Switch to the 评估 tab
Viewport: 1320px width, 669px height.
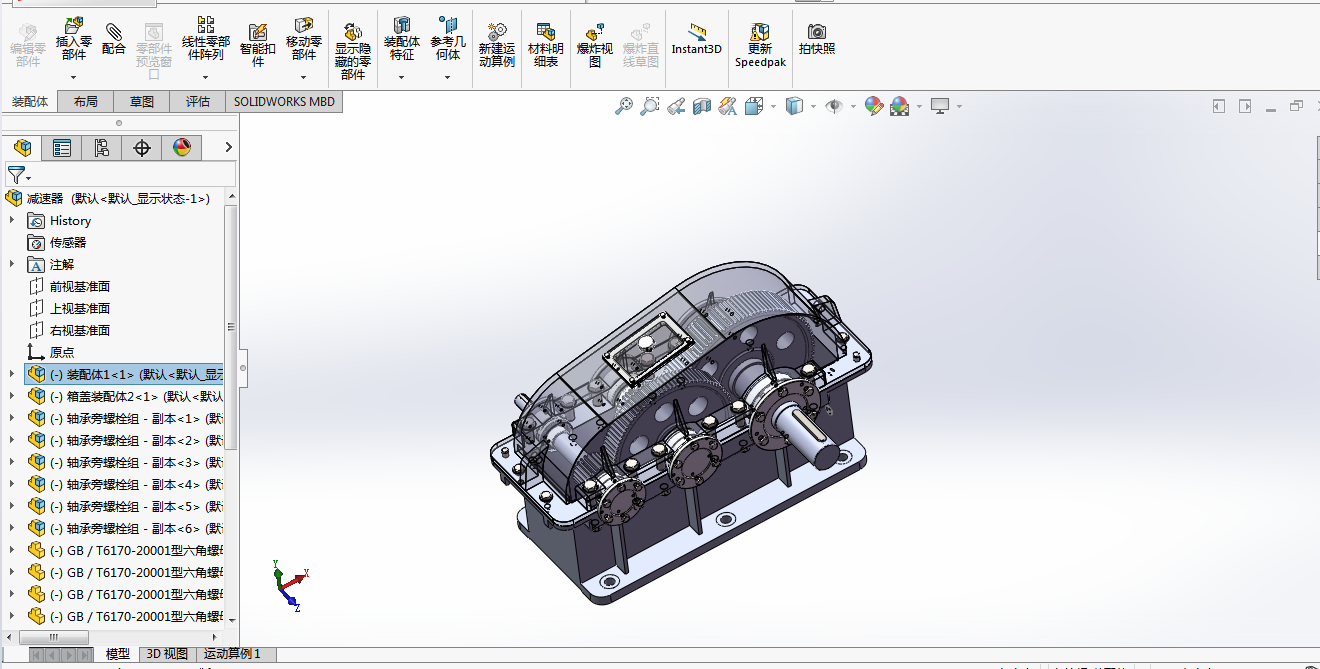pyautogui.click(x=198, y=101)
